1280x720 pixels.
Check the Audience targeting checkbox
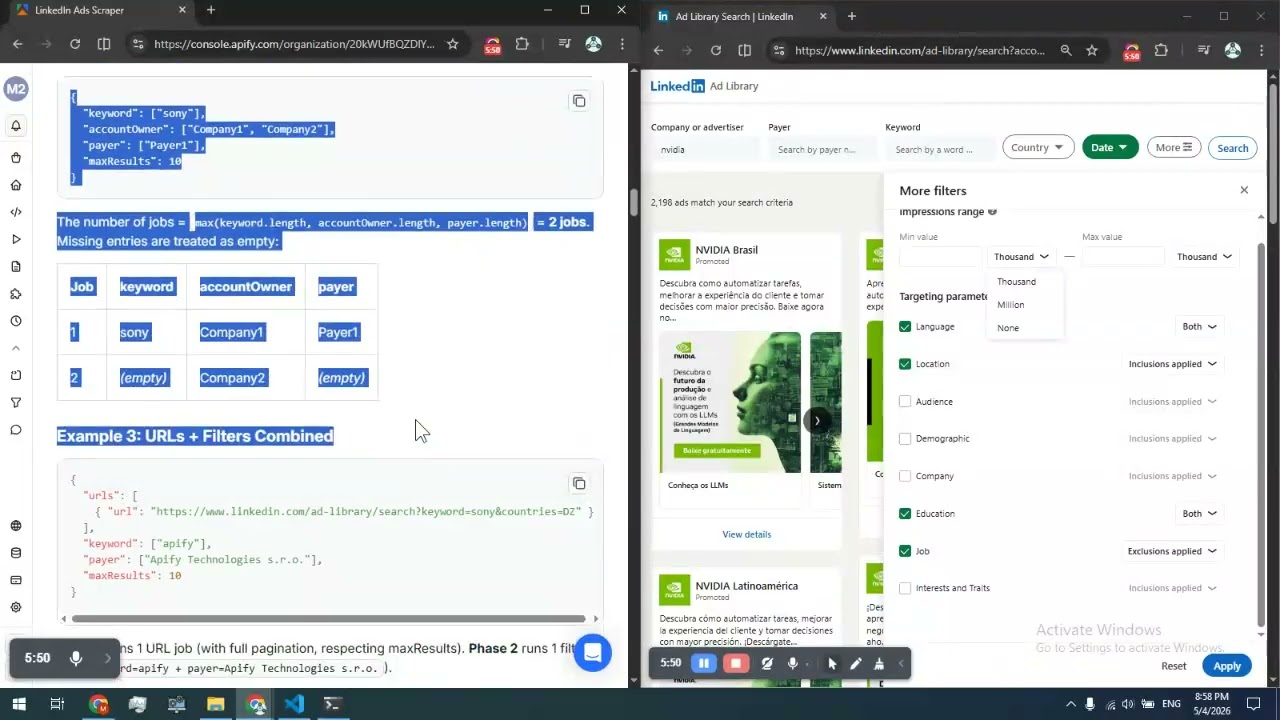pyautogui.click(x=905, y=401)
